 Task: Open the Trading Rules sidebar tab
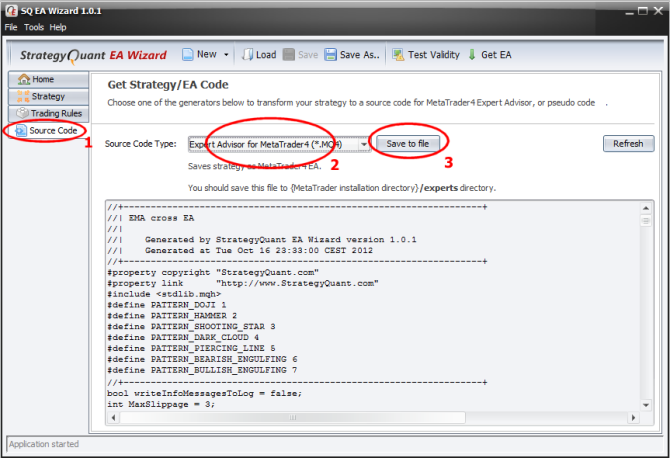pos(48,114)
